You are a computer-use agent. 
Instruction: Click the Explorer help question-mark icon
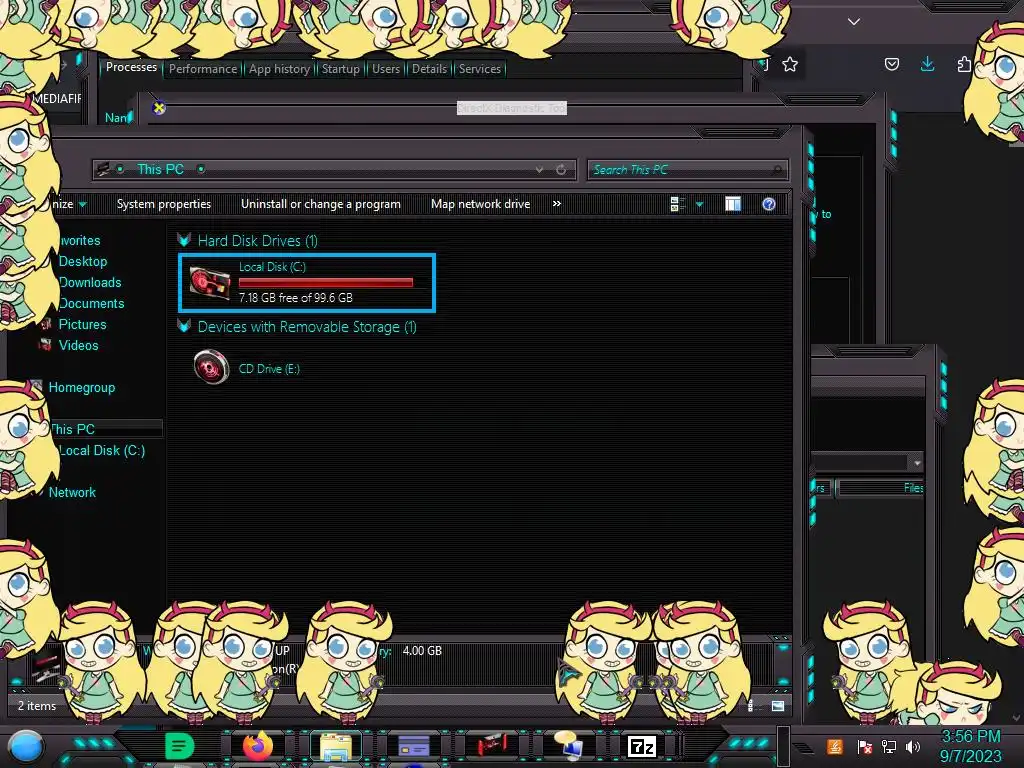[x=769, y=204]
